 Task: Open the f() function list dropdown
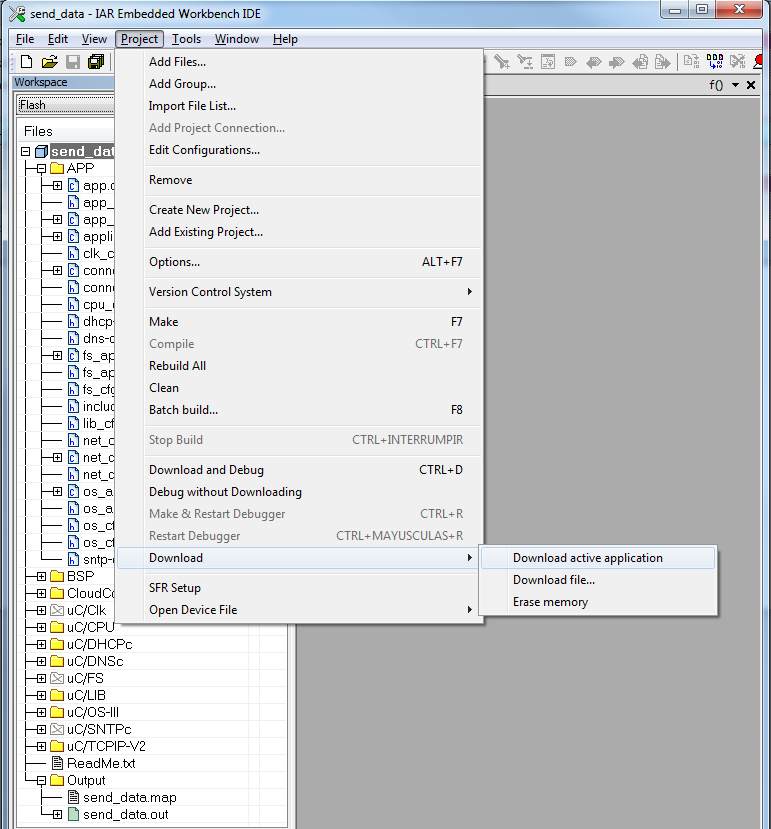click(x=736, y=85)
